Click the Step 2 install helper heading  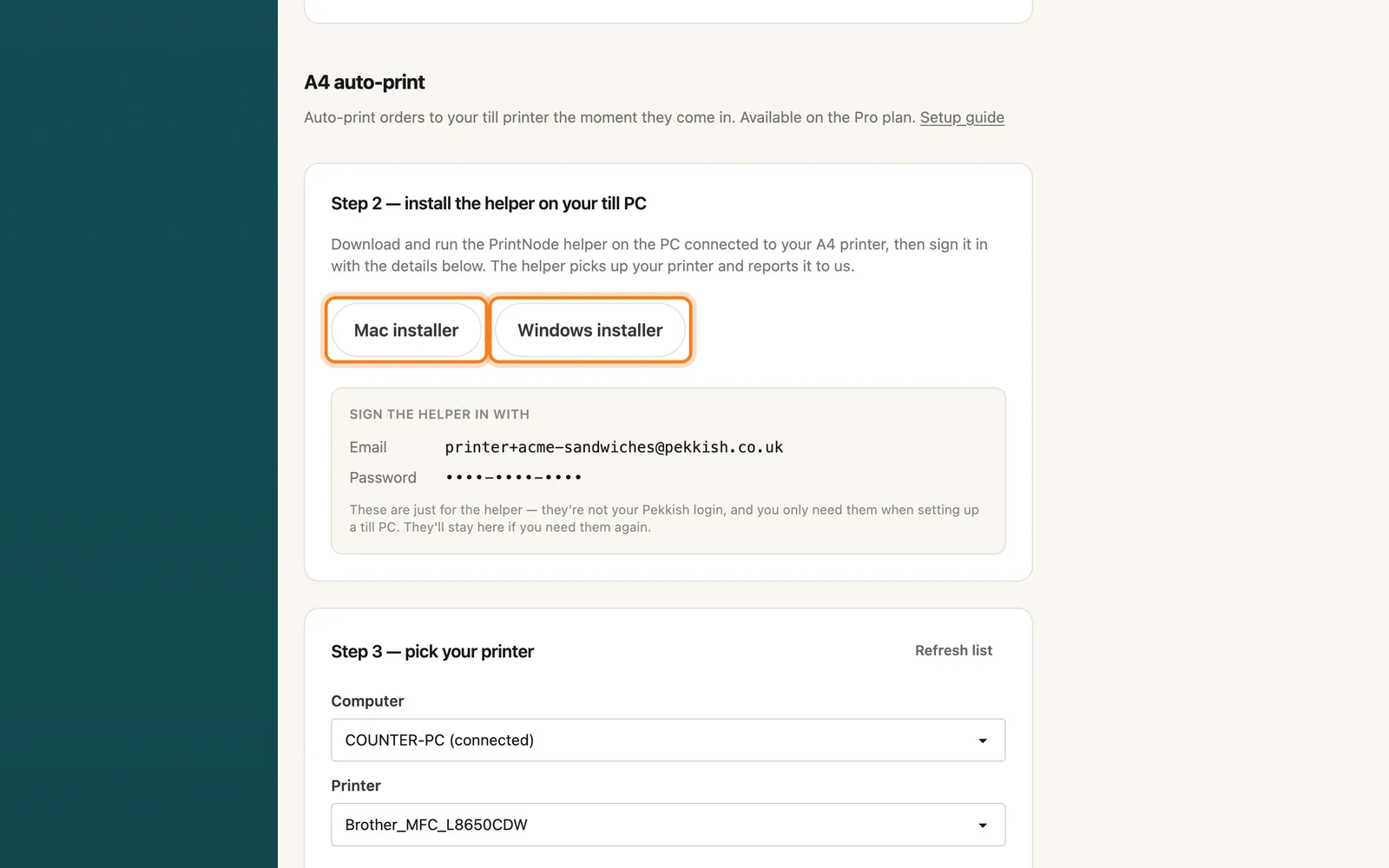point(489,203)
